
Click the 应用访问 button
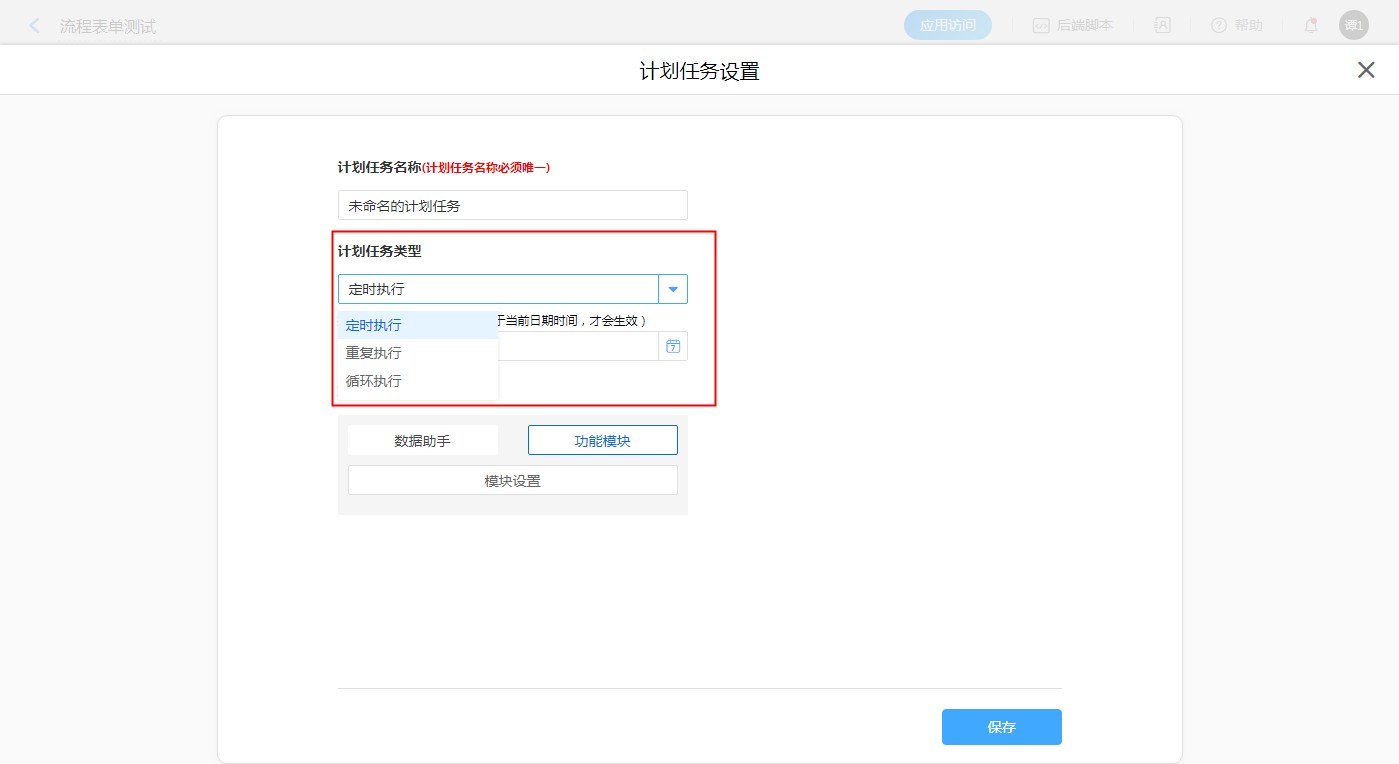pyautogui.click(x=947, y=26)
